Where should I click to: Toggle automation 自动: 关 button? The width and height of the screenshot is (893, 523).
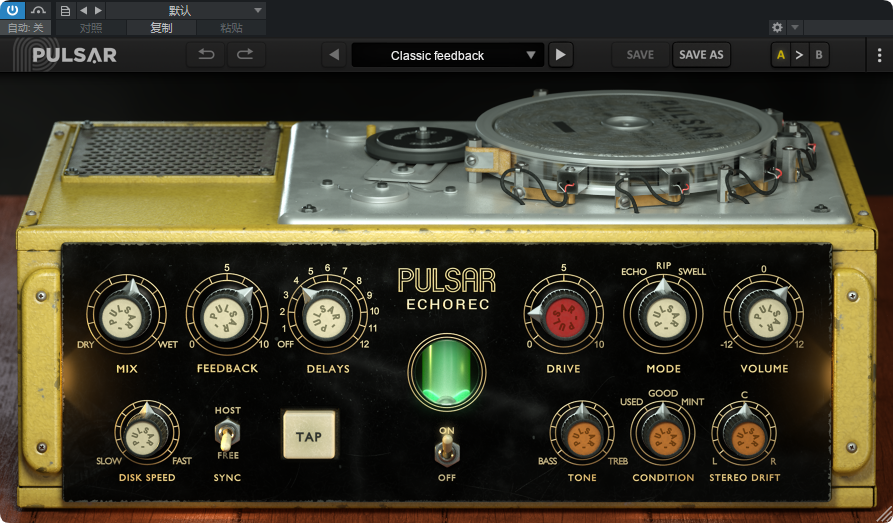point(26,27)
